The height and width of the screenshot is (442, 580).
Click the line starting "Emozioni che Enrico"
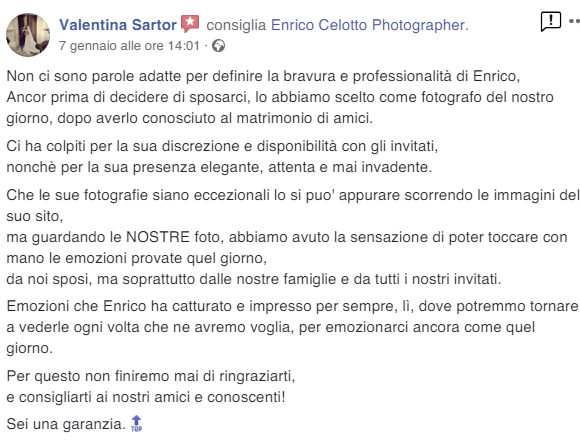pyautogui.click(x=292, y=306)
